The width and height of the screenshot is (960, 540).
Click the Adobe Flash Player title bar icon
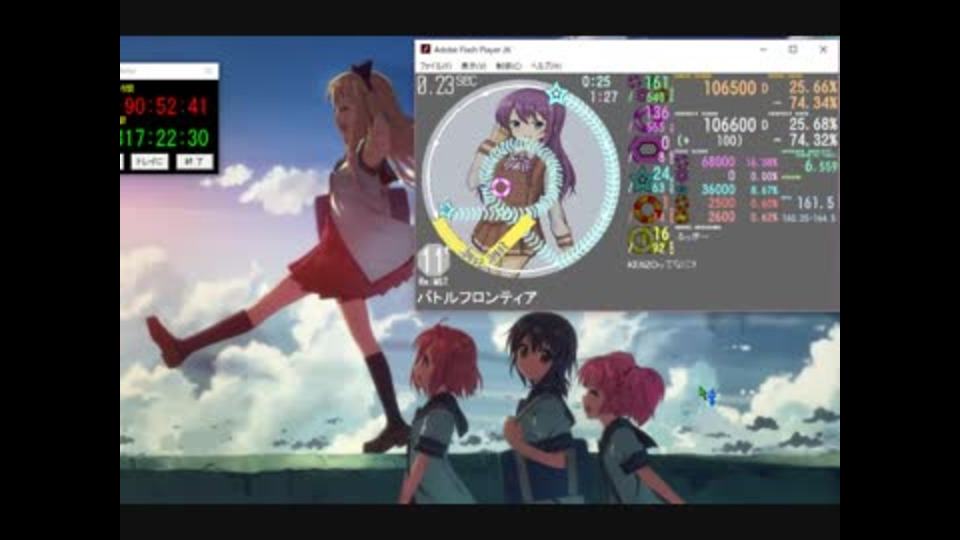click(x=426, y=49)
